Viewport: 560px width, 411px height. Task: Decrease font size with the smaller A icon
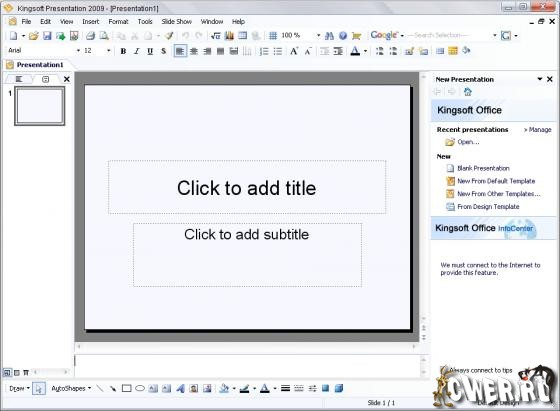[308, 51]
